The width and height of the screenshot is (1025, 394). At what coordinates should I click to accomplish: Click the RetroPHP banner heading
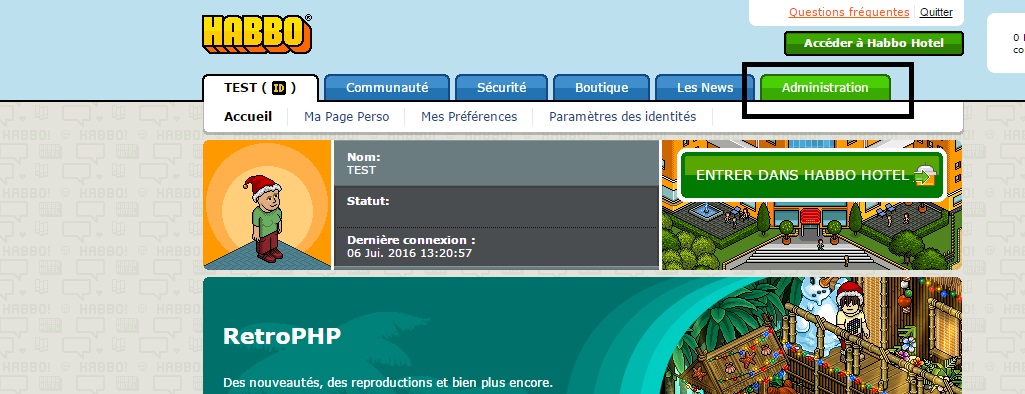[x=282, y=336]
